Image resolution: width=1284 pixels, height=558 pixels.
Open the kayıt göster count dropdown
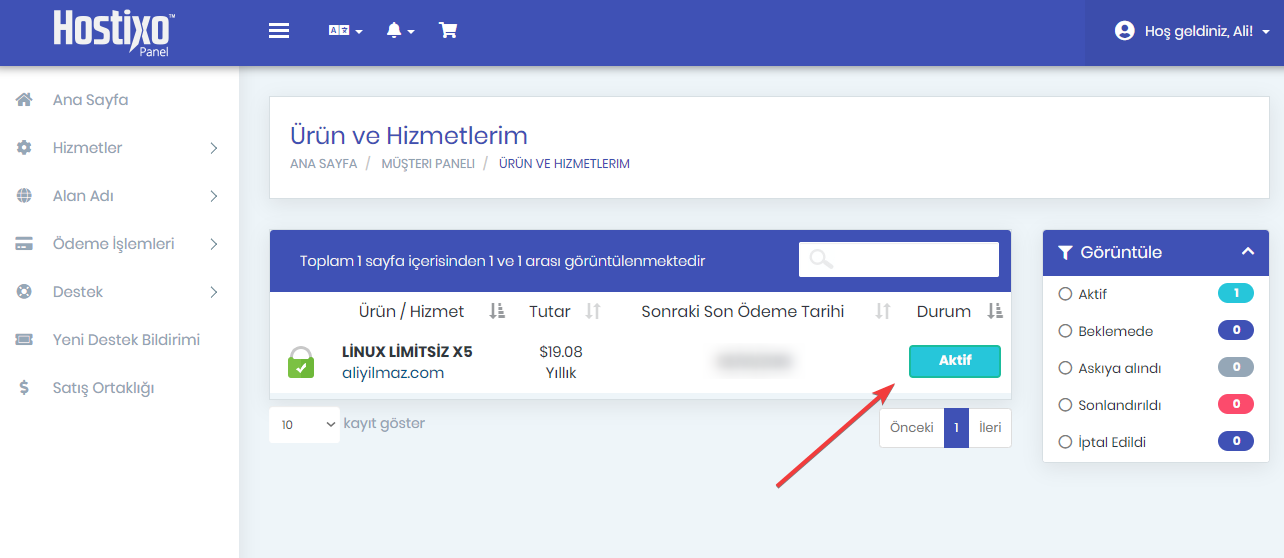(x=304, y=425)
